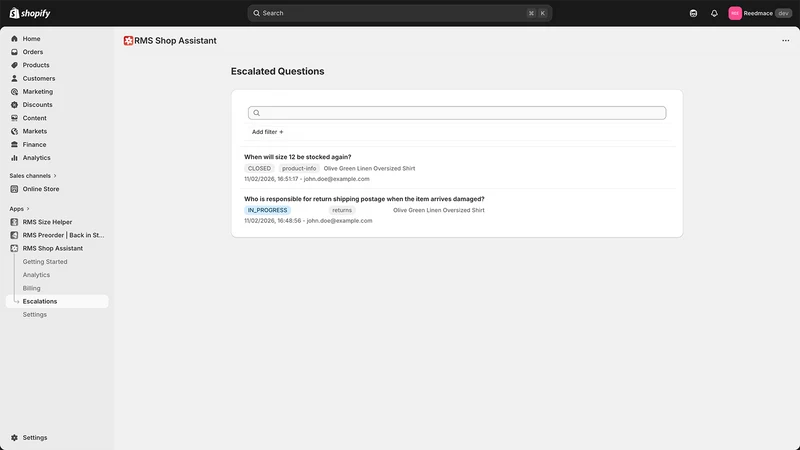Click the Settings gear icon

click(14, 438)
